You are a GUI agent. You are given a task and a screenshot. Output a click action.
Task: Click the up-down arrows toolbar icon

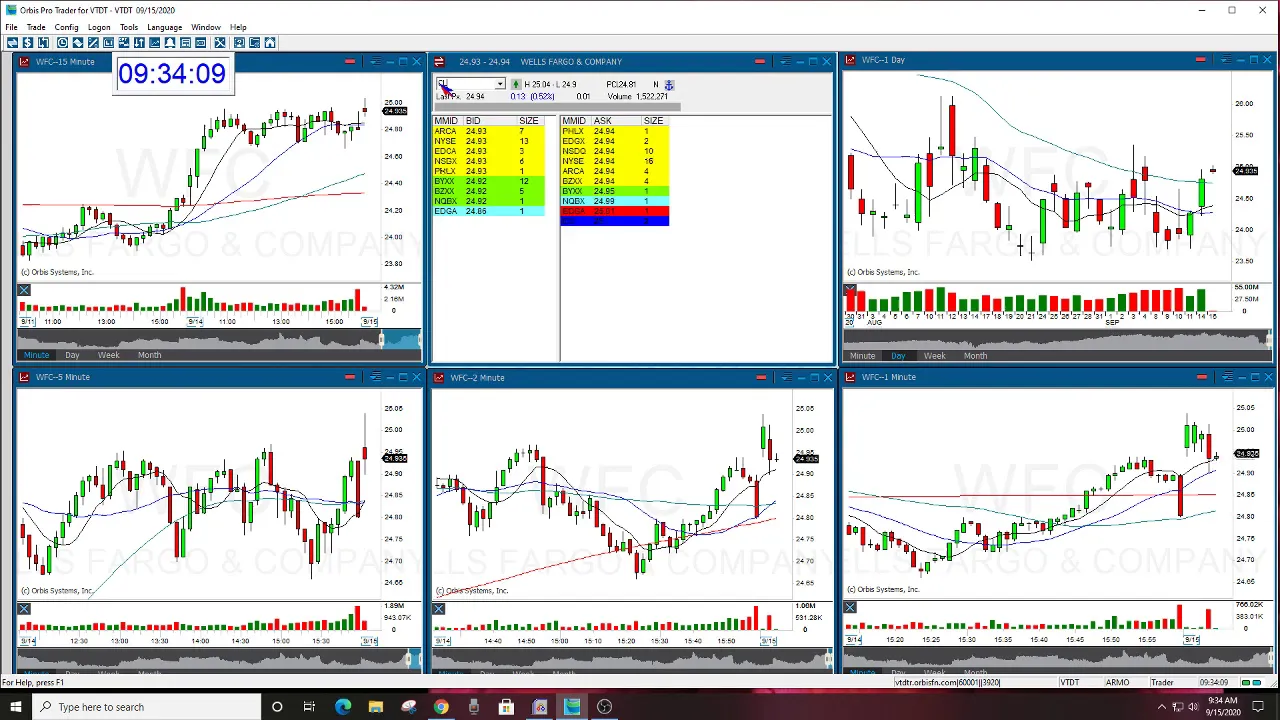coord(139,42)
